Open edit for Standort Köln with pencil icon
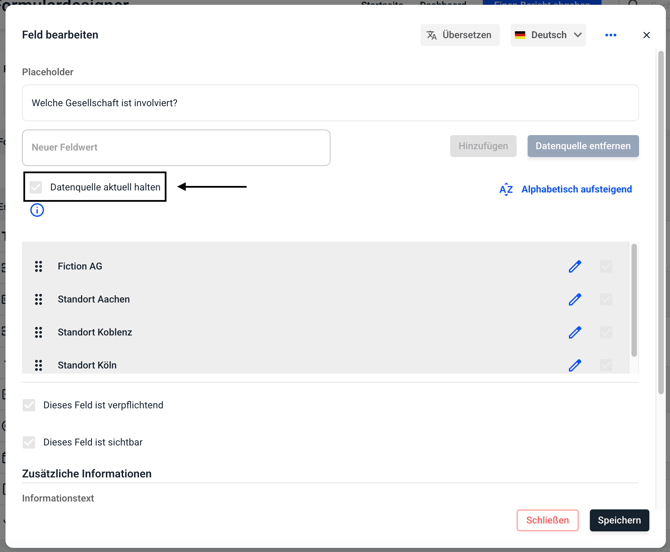Viewport: 670px width, 552px height. pos(575,365)
